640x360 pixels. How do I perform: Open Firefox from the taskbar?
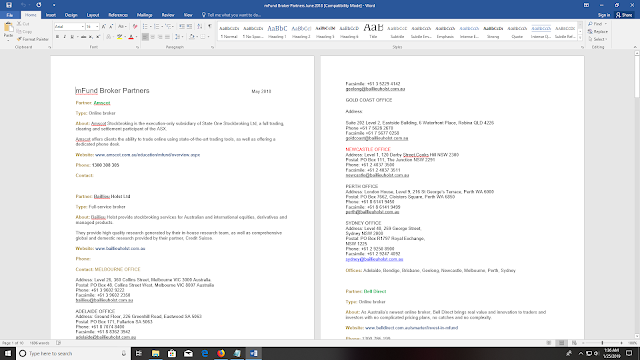click(x=221, y=353)
